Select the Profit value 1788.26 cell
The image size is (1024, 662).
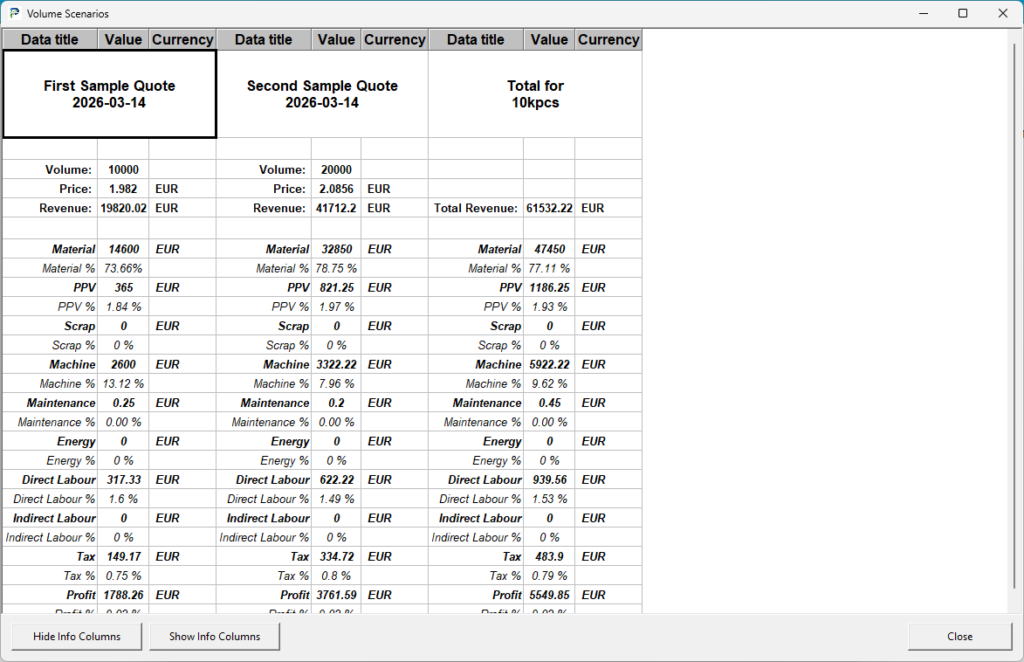pos(124,595)
